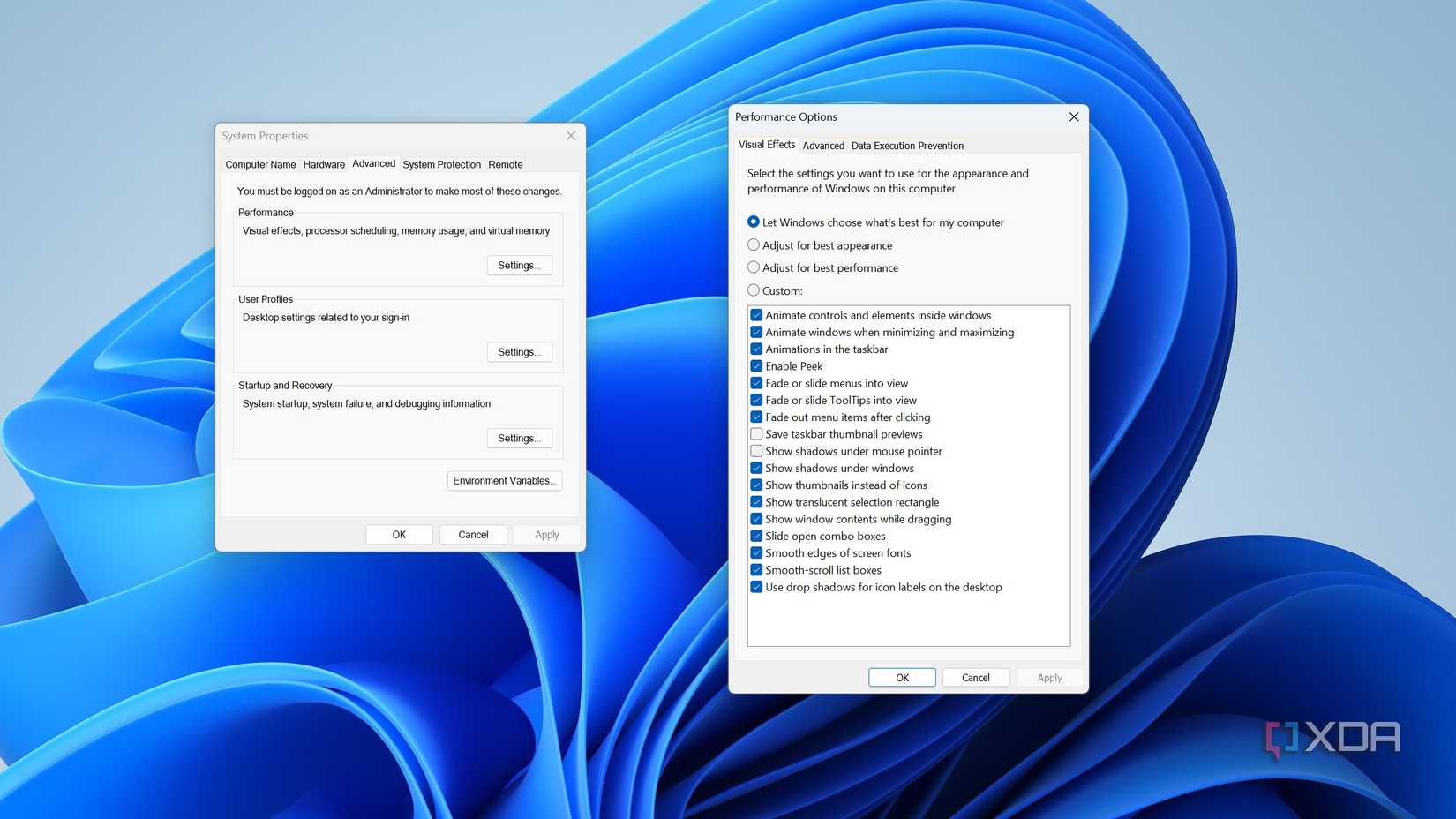Cancel the System Properties window
This screenshot has width=1456, height=819.
[x=473, y=535]
